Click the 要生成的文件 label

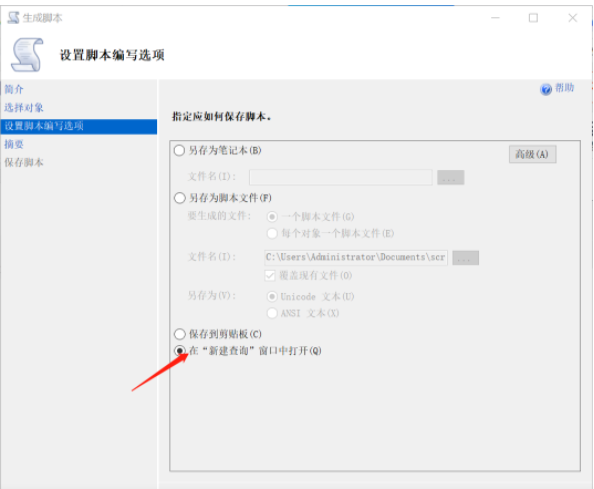pyautogui.click(x=219, y=216)
